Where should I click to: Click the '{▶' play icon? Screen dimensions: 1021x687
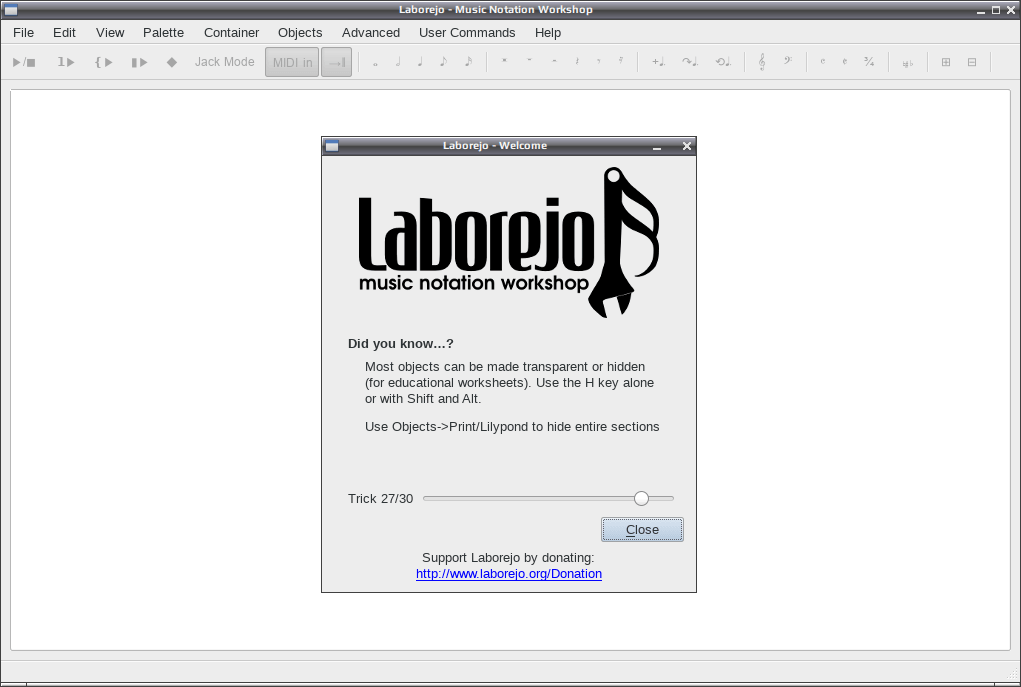click(104, 63)
